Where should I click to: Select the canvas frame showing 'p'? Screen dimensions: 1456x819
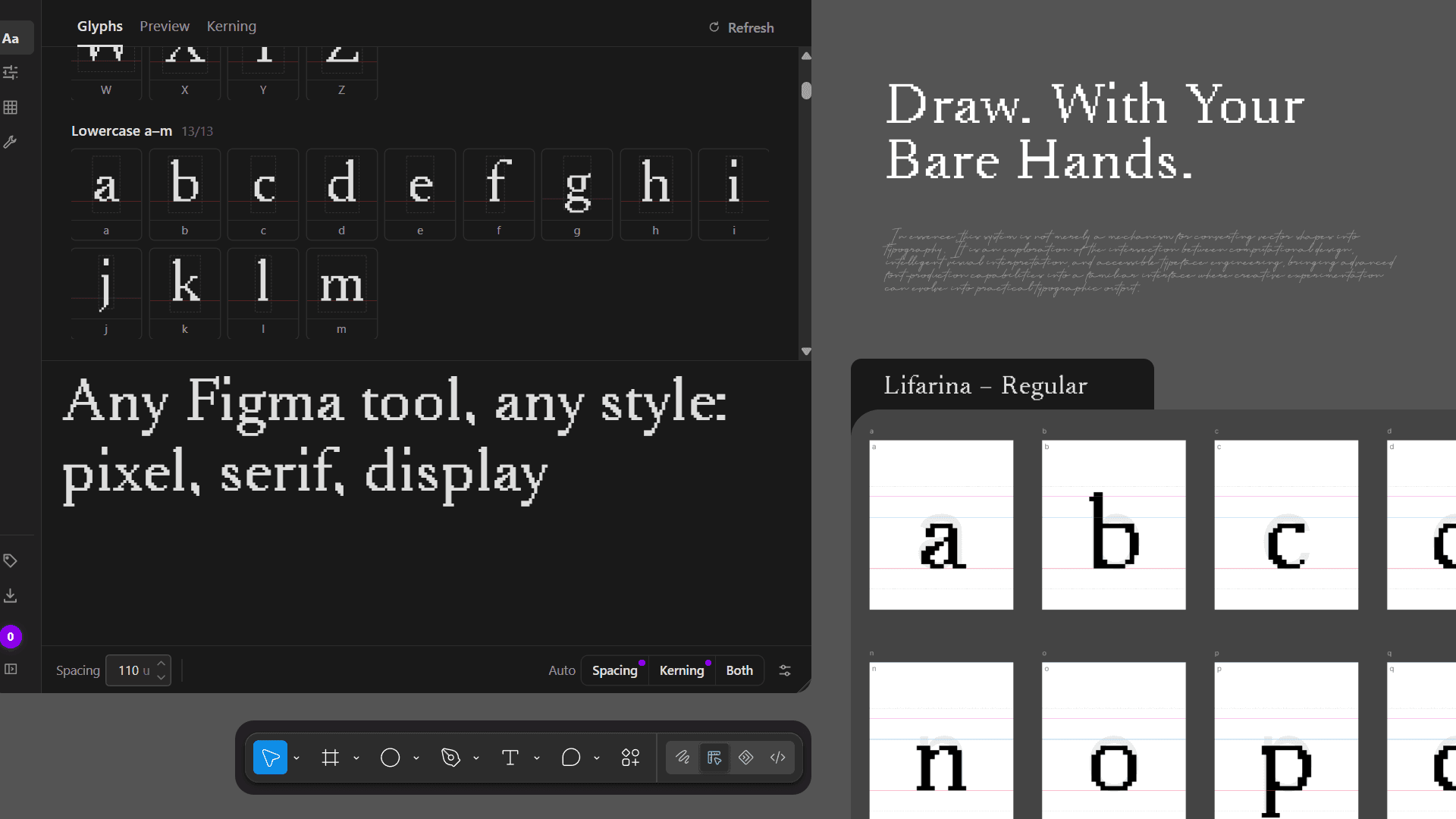coord(1286,741)
